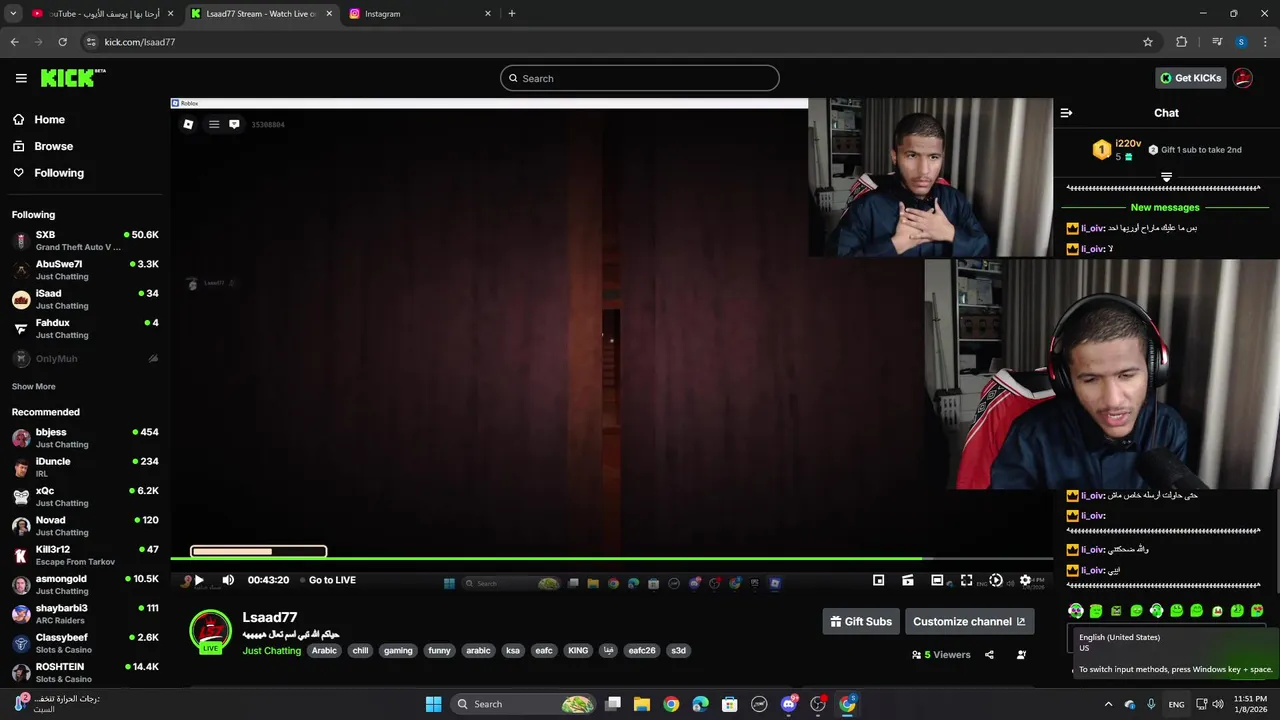Select the gaming tag
The width and height of the screenshot is (1280, 720).
[398, 650]
